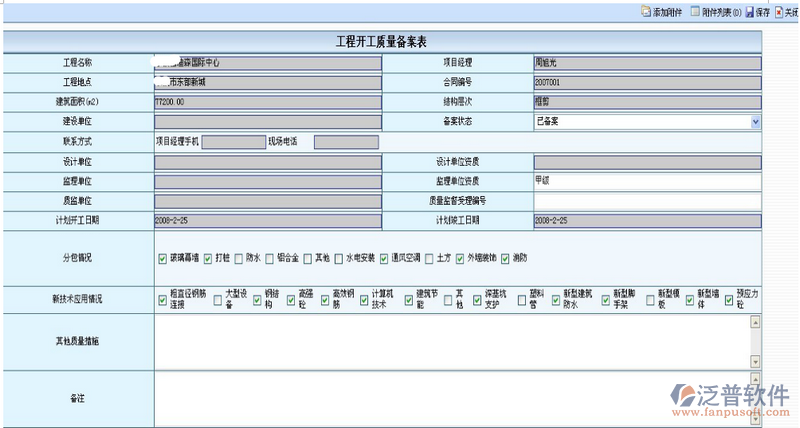
Task: Click the 现场电话 input field
Action: pos(345,142)
